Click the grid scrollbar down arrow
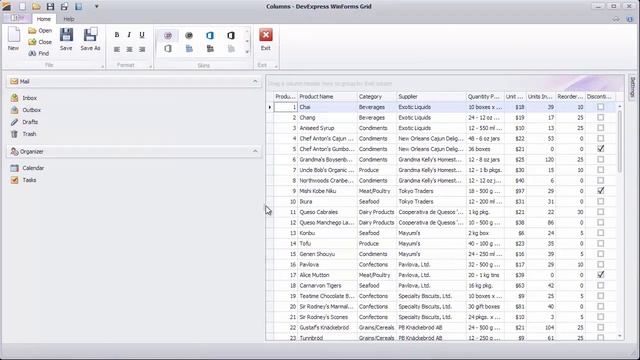 [620, 336]
